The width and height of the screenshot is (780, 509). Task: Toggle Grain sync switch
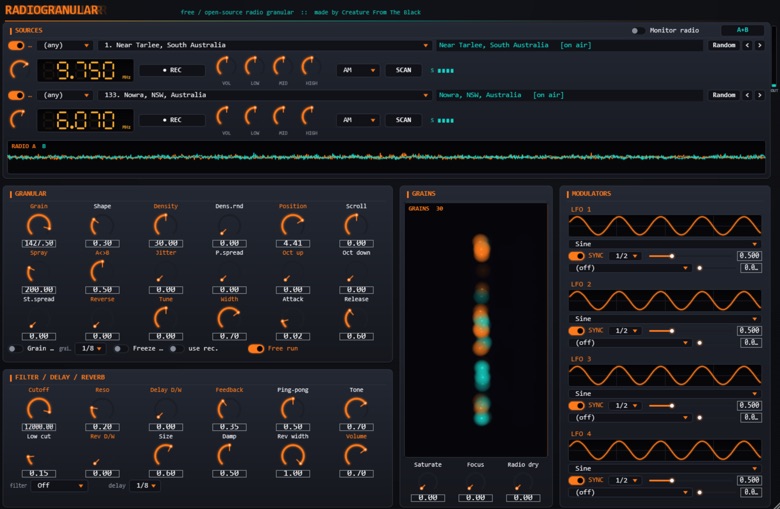(x=15, y=349)
